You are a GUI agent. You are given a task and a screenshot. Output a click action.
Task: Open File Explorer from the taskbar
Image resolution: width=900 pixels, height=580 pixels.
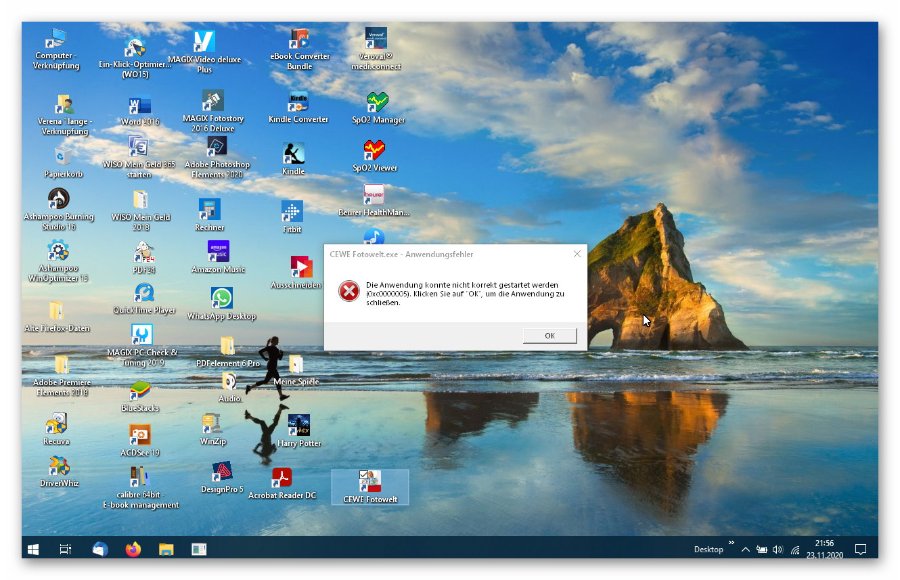tap(166, 549)
